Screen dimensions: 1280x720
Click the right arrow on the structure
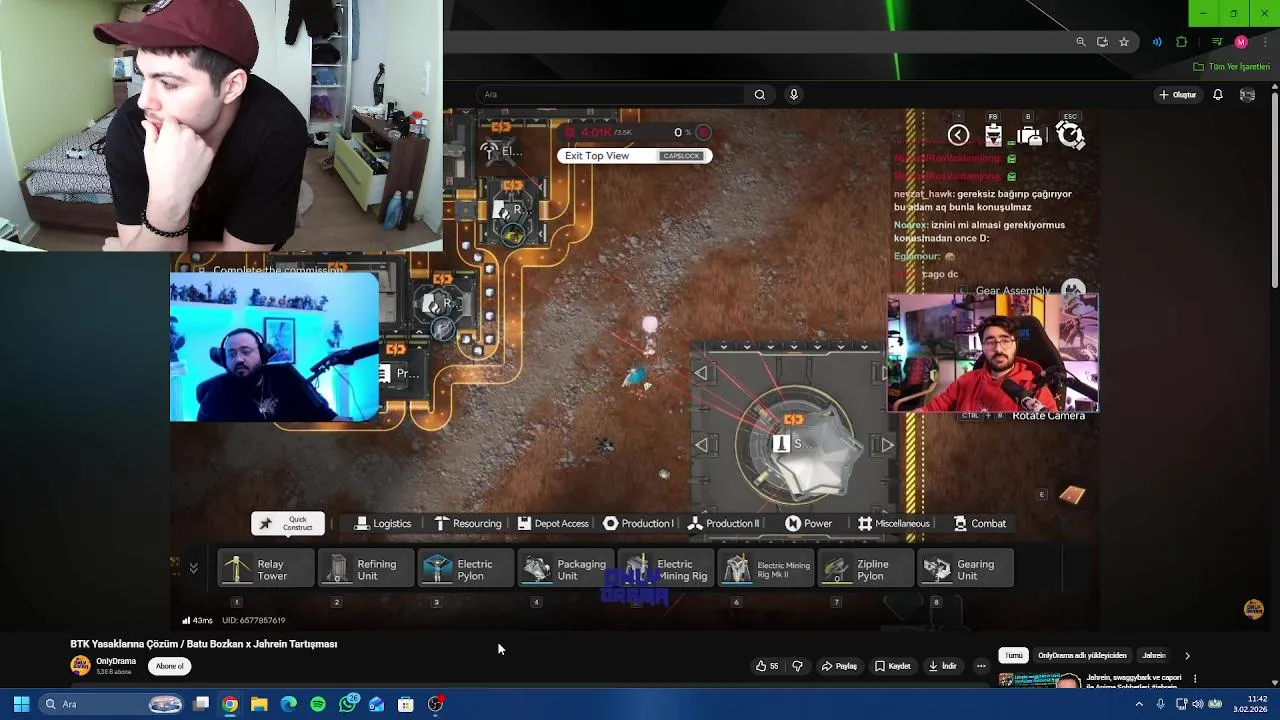[x=886, y=445]
